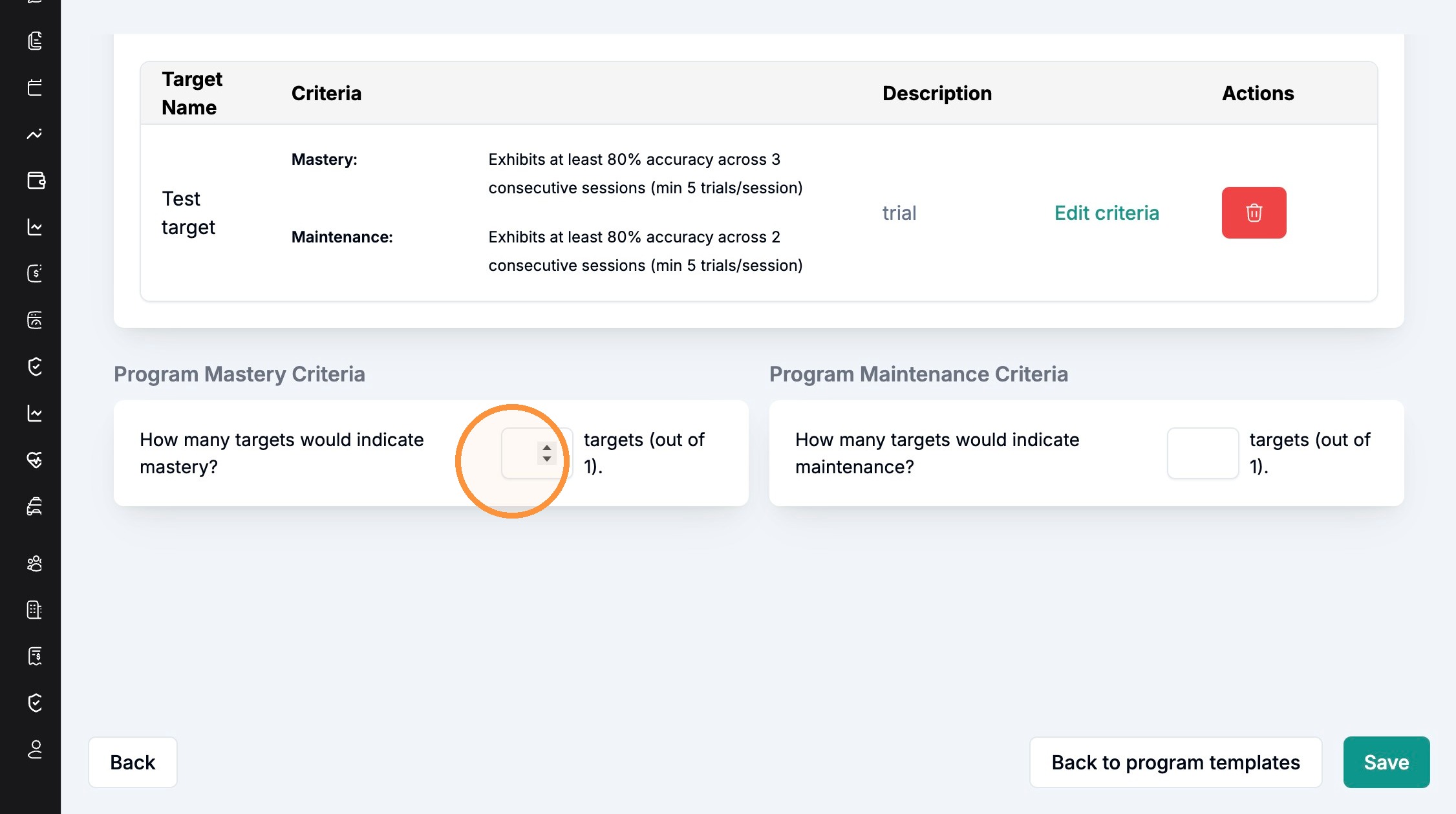1456x814 pixels.
Task: Open the wallet icon in sidebar
Action: point(36,180)
